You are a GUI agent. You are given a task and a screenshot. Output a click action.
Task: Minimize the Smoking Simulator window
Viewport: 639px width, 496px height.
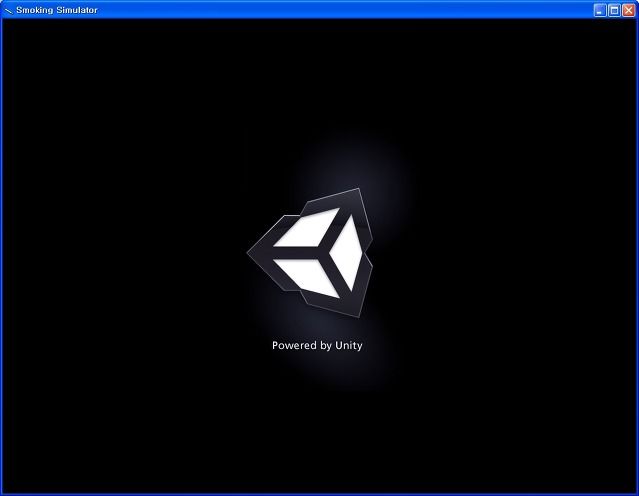point(599,10)
